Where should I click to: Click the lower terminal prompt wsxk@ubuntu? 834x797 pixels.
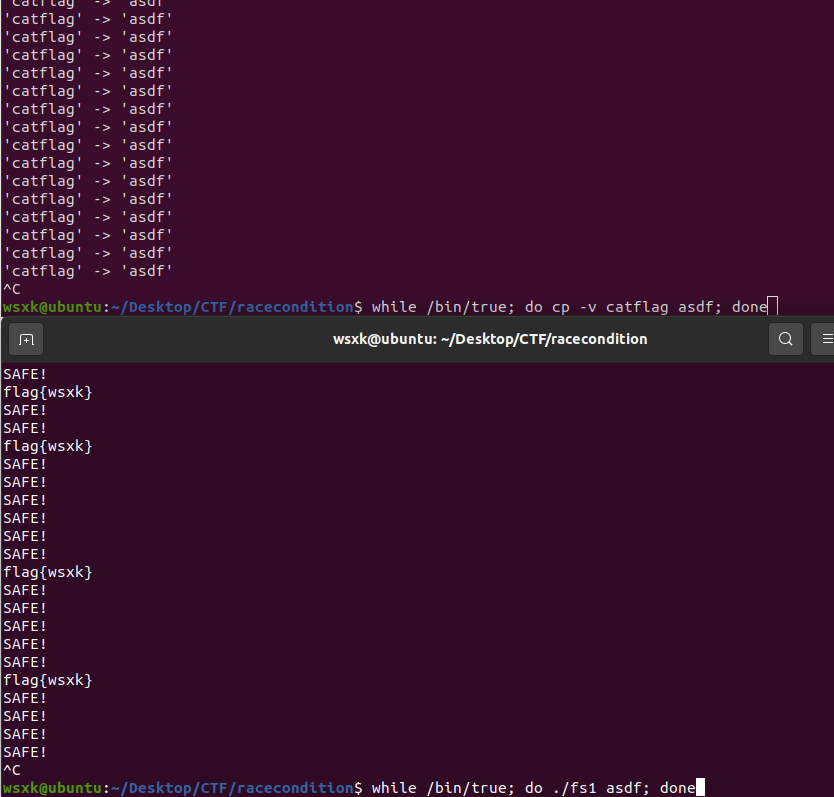52,788
